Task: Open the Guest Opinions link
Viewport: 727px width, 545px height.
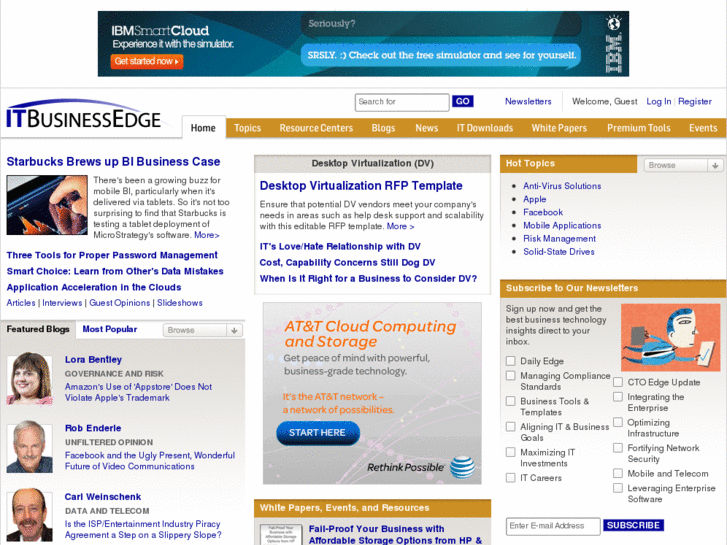Action: point(120,302)
